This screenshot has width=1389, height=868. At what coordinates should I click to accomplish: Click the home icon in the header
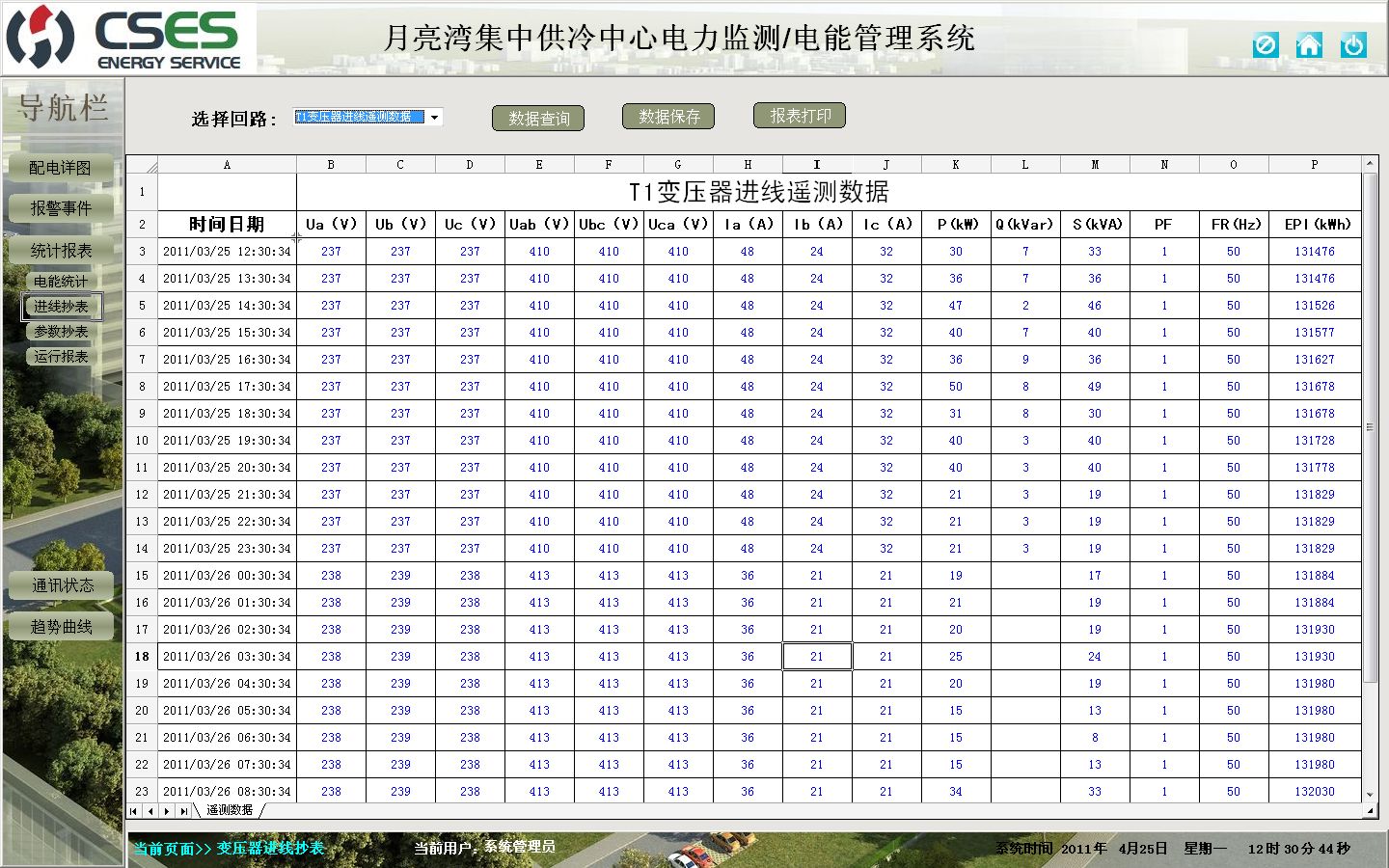(1309, 45)
